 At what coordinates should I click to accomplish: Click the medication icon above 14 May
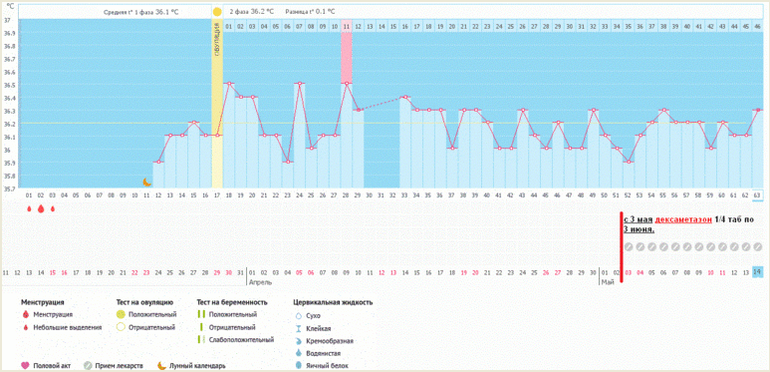pyautogui.click(x=758, y=247)
